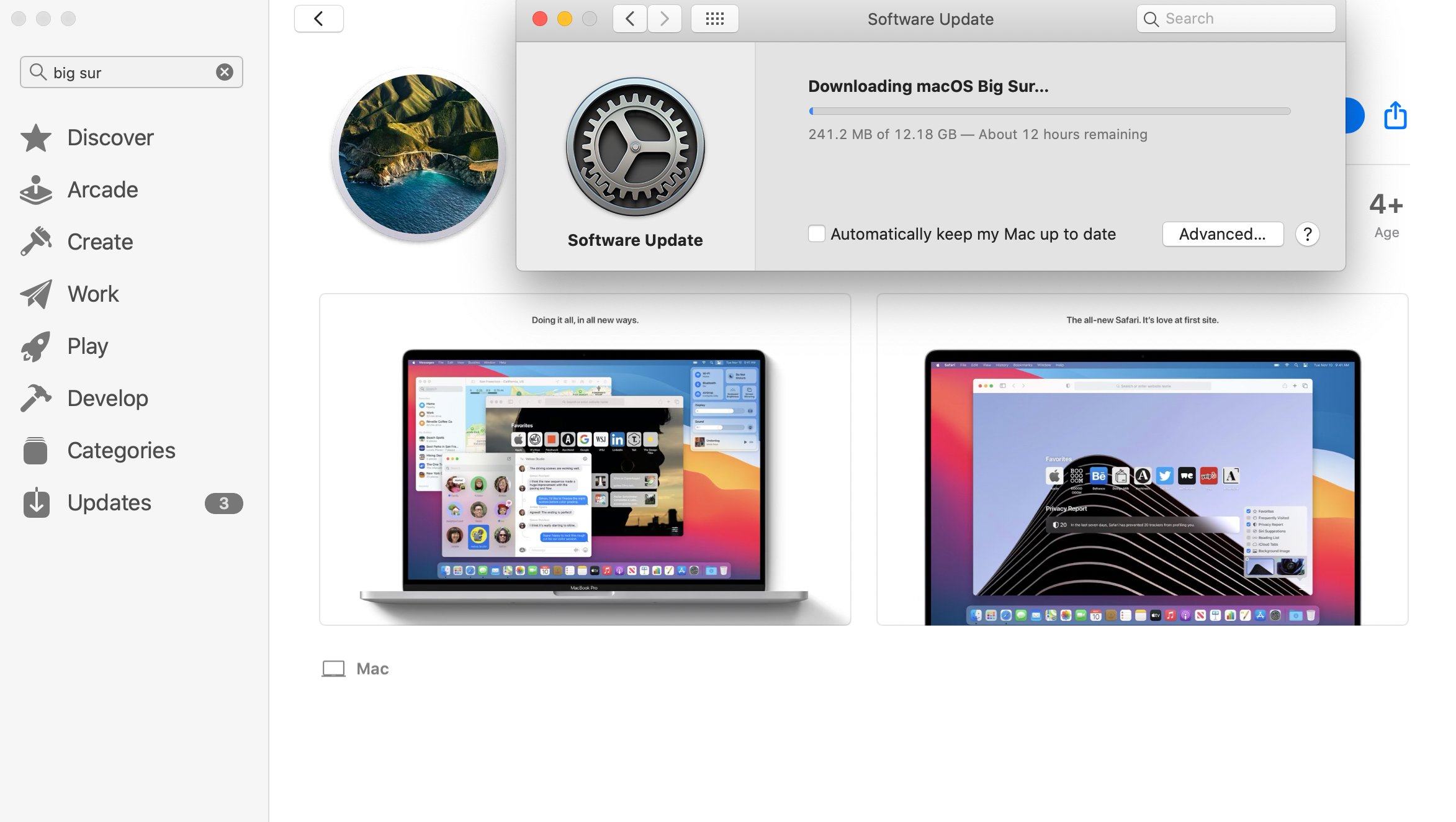This screenshot has width=1456, height=822.
Task: Open Advanced... software update options
Action: click(x=1223, y=234)
